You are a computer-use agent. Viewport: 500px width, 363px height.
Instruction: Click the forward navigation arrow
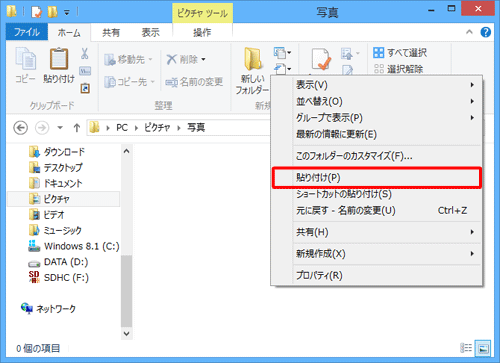(x=42, y=128)
